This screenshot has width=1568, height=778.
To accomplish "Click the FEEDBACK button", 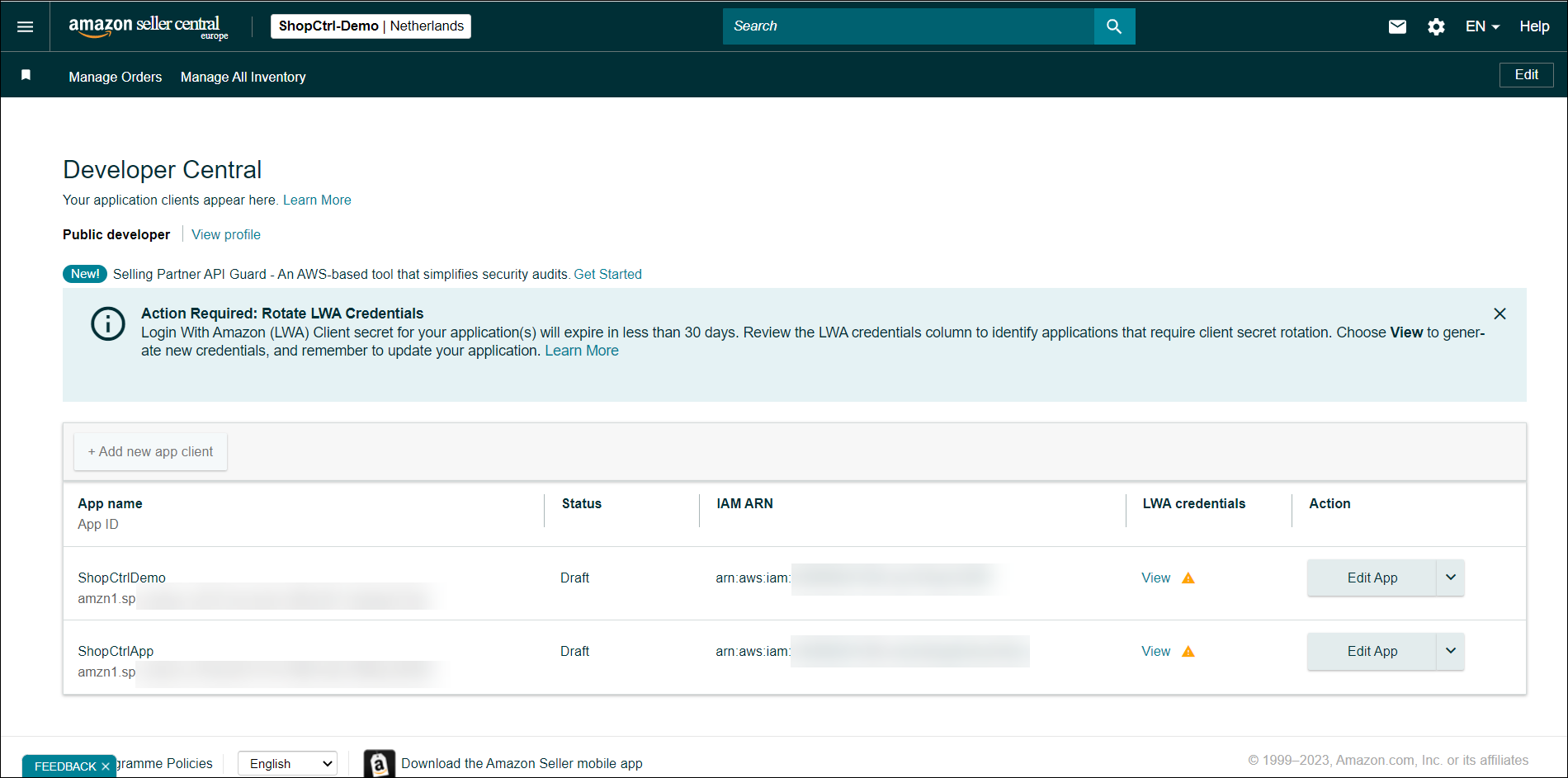I will click(x=65, y=766).
